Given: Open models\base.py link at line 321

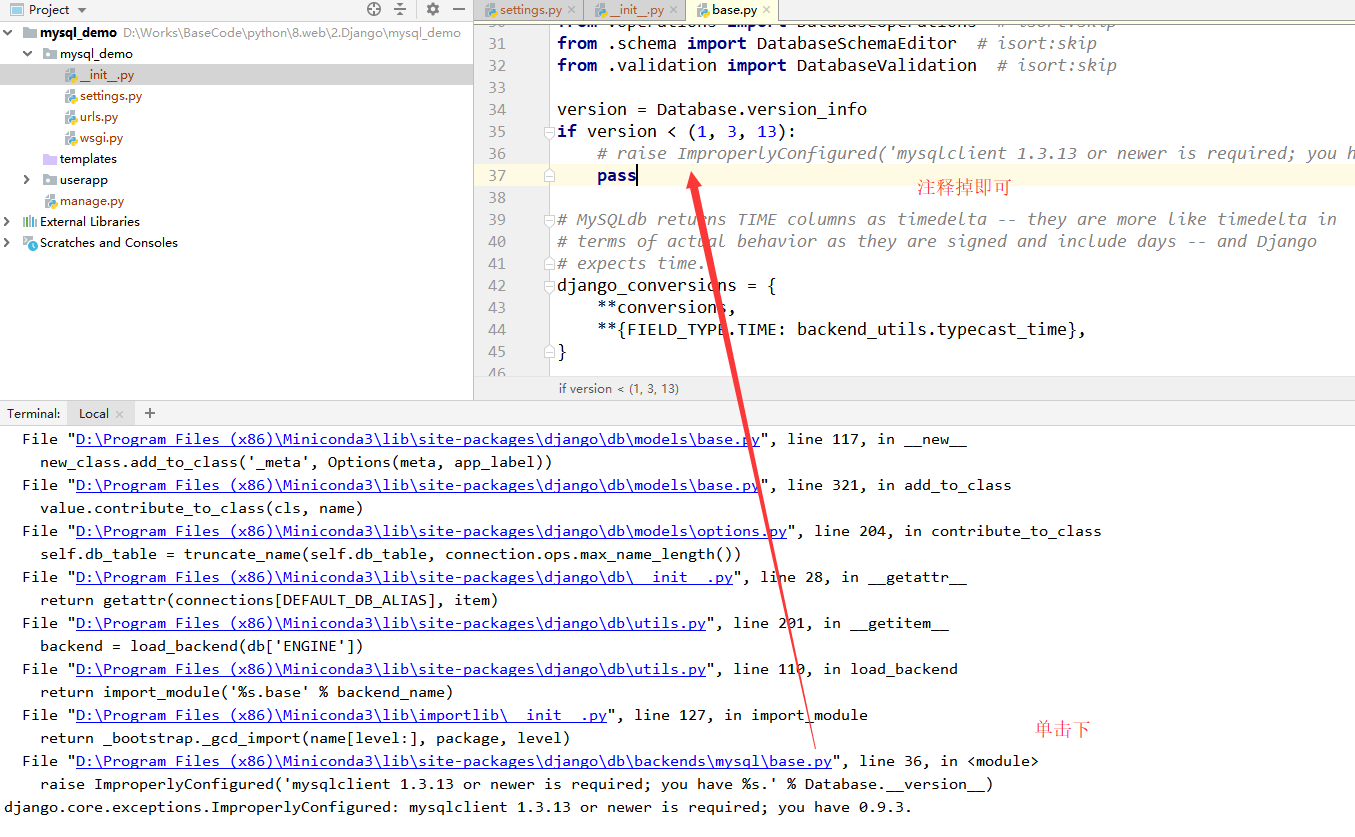Looking at the screenshot, I should click(418, 485).
